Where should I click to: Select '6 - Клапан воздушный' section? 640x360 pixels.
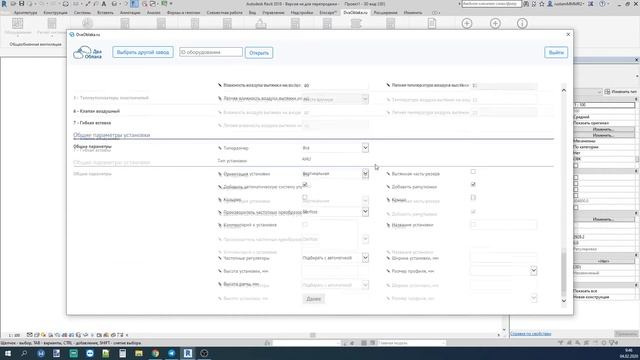[97, 111]
